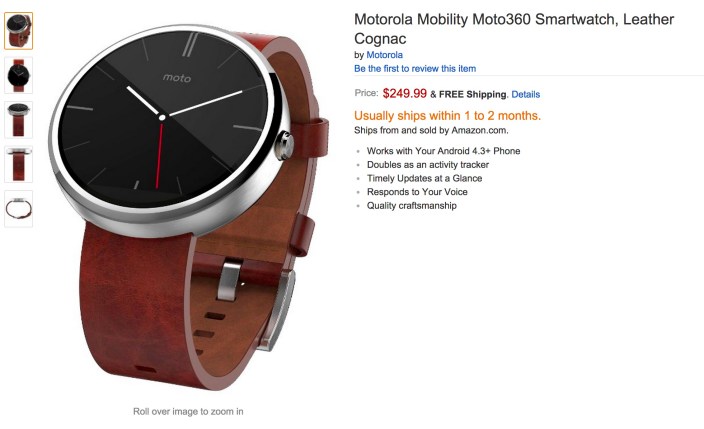704x429 pixels.
Task: Click 'Usually ships within 1 to 2 months'
Action: pyautogui.click(x=447, y=115)
